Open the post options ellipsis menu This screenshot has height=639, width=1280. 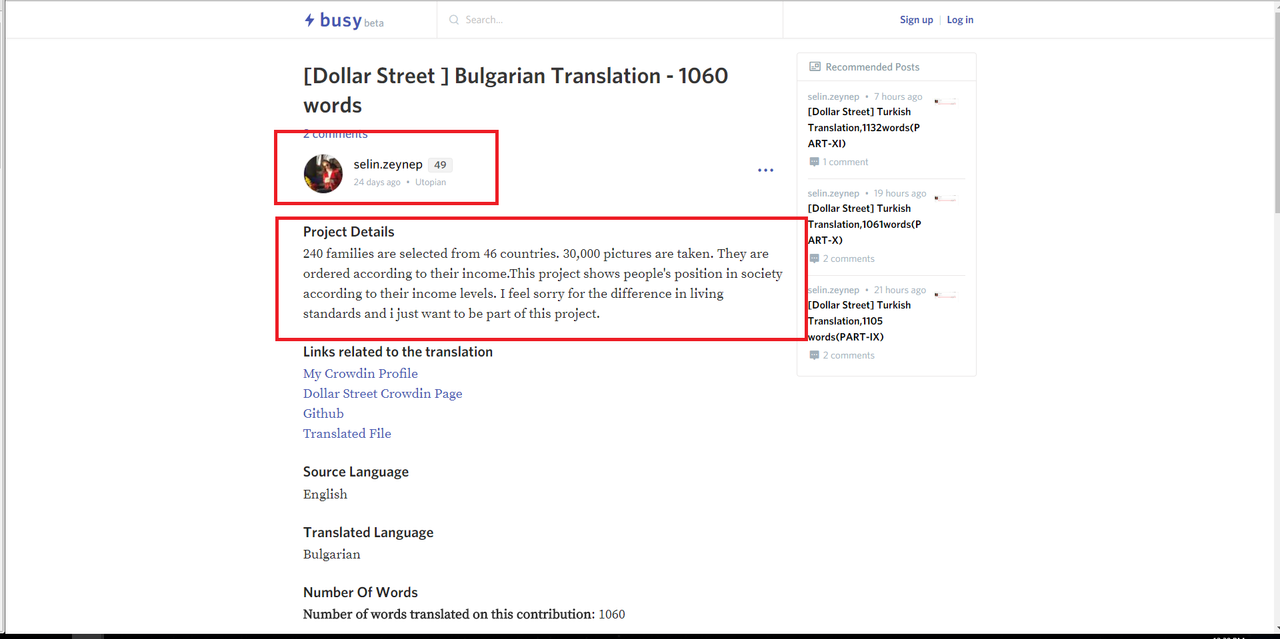click(x=765, y=171)
